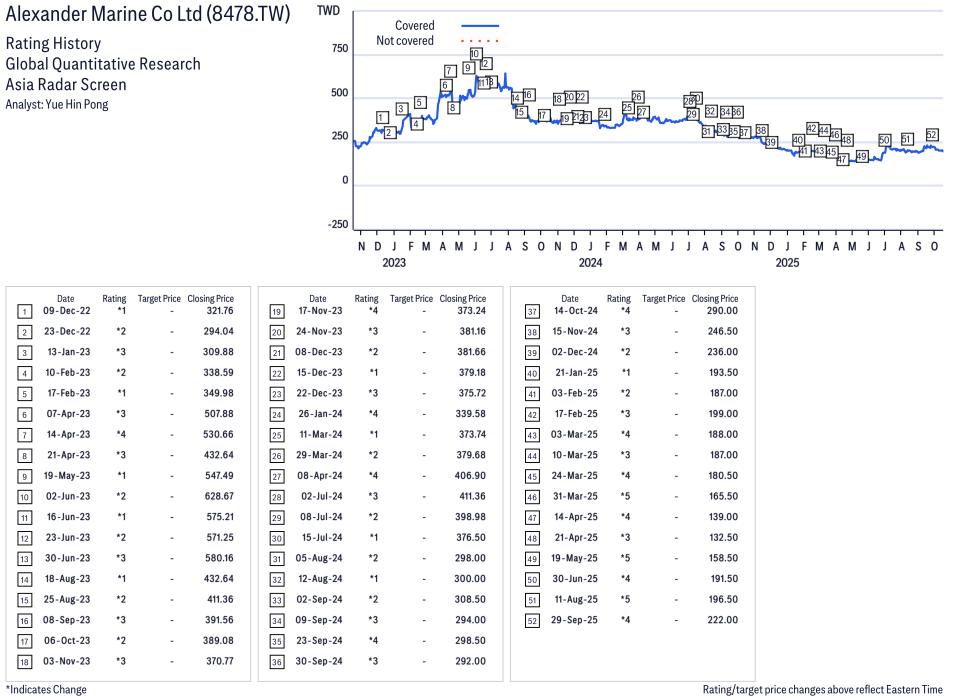The image size is (954, 696).
Task: Select the Not covered legend label
Action: coord(404,41)
